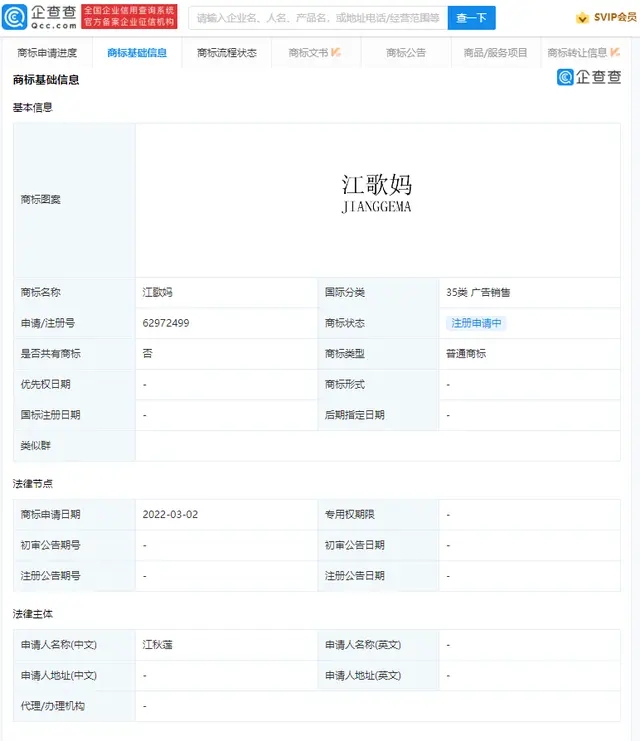The width and height of the screenshot is (640, 741).
Task: Click the application date 2022-03-02
Action: coord(171,514)
